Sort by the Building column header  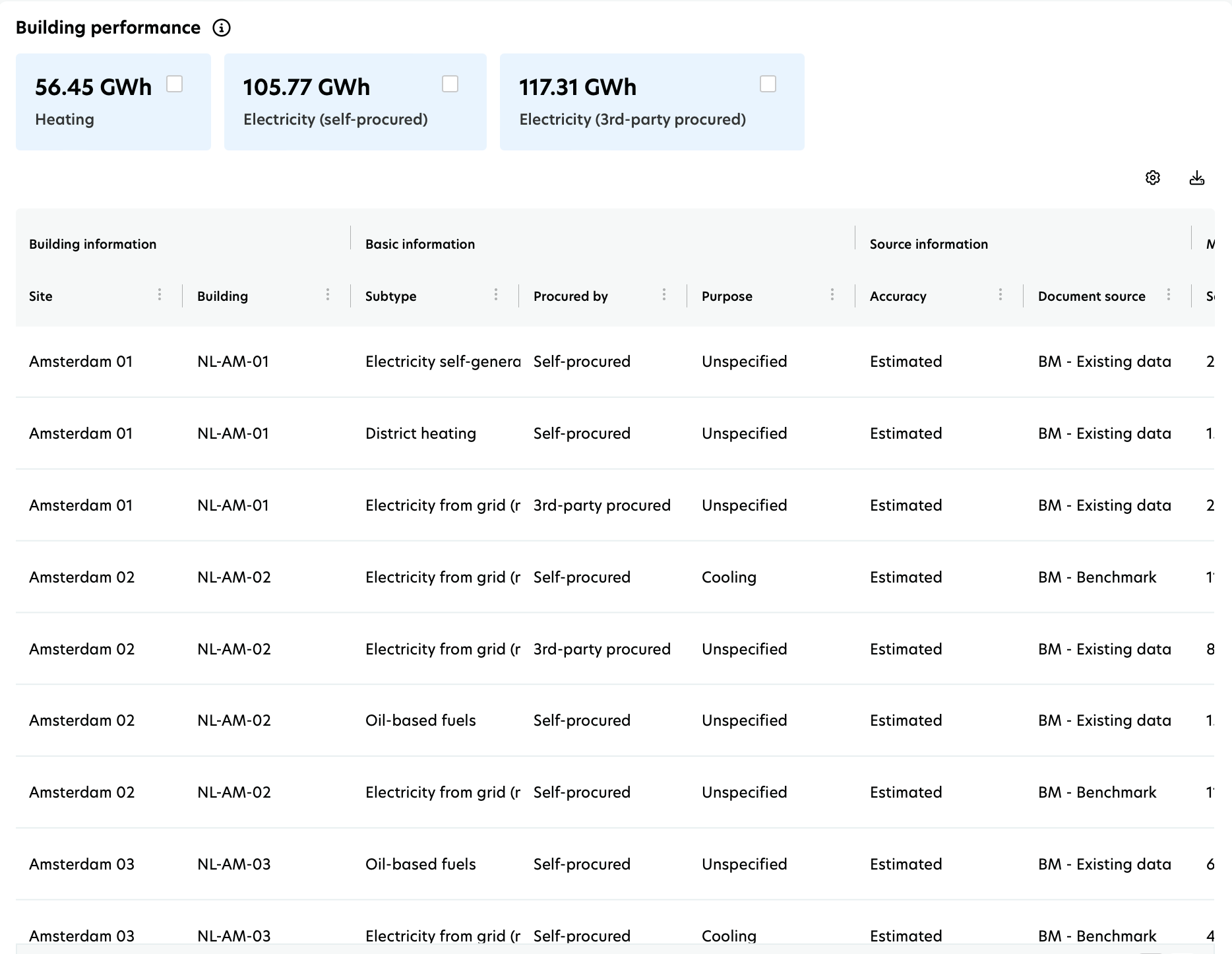point(222,296)
